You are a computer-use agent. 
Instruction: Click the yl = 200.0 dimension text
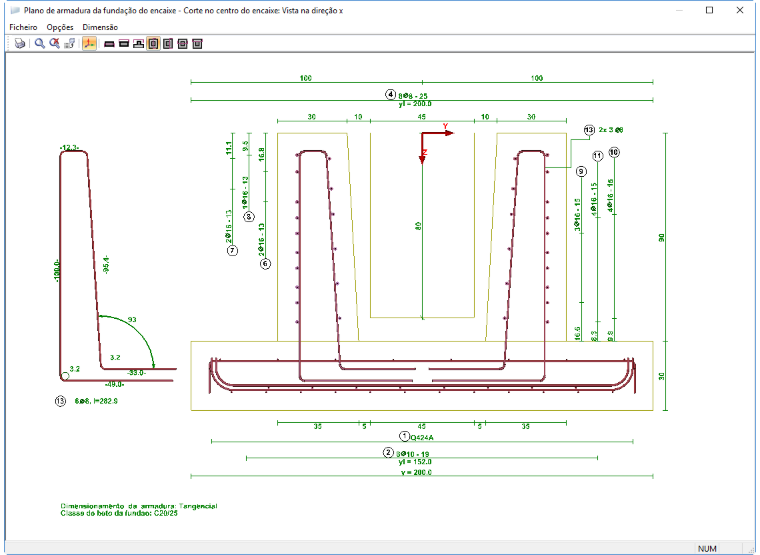415,104
